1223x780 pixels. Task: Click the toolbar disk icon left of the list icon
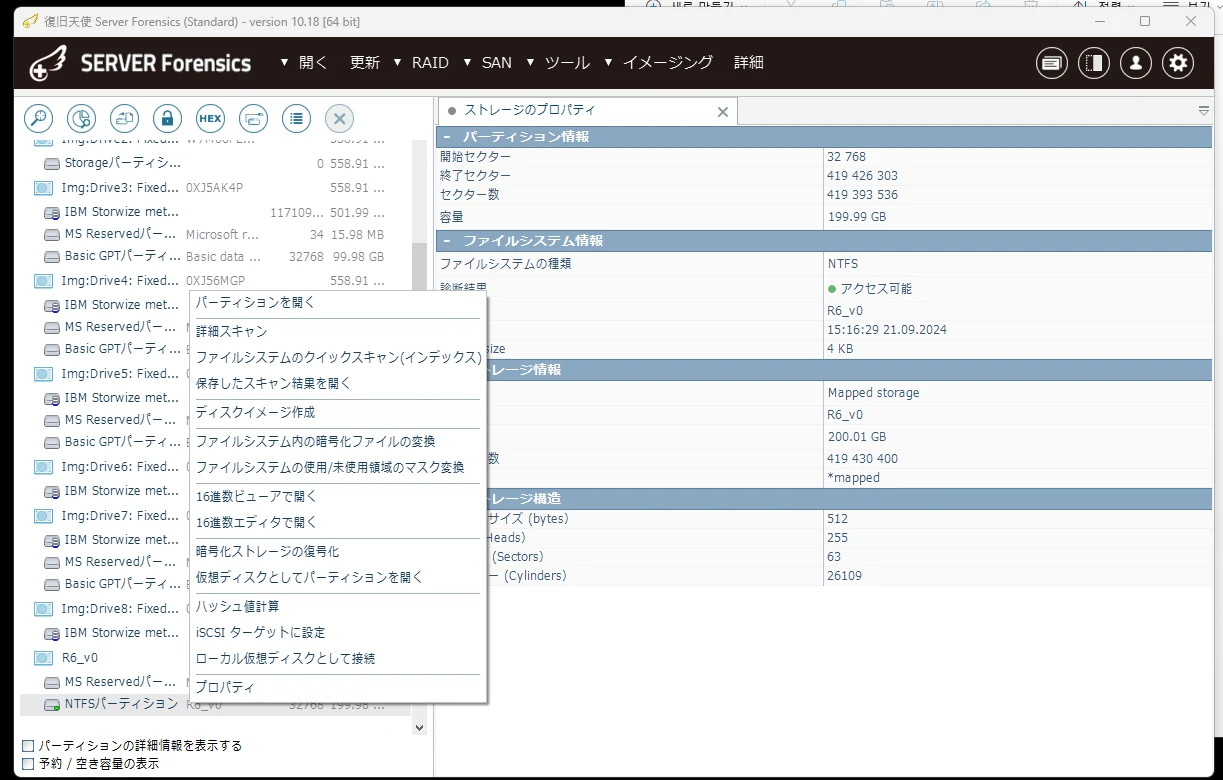253,118
